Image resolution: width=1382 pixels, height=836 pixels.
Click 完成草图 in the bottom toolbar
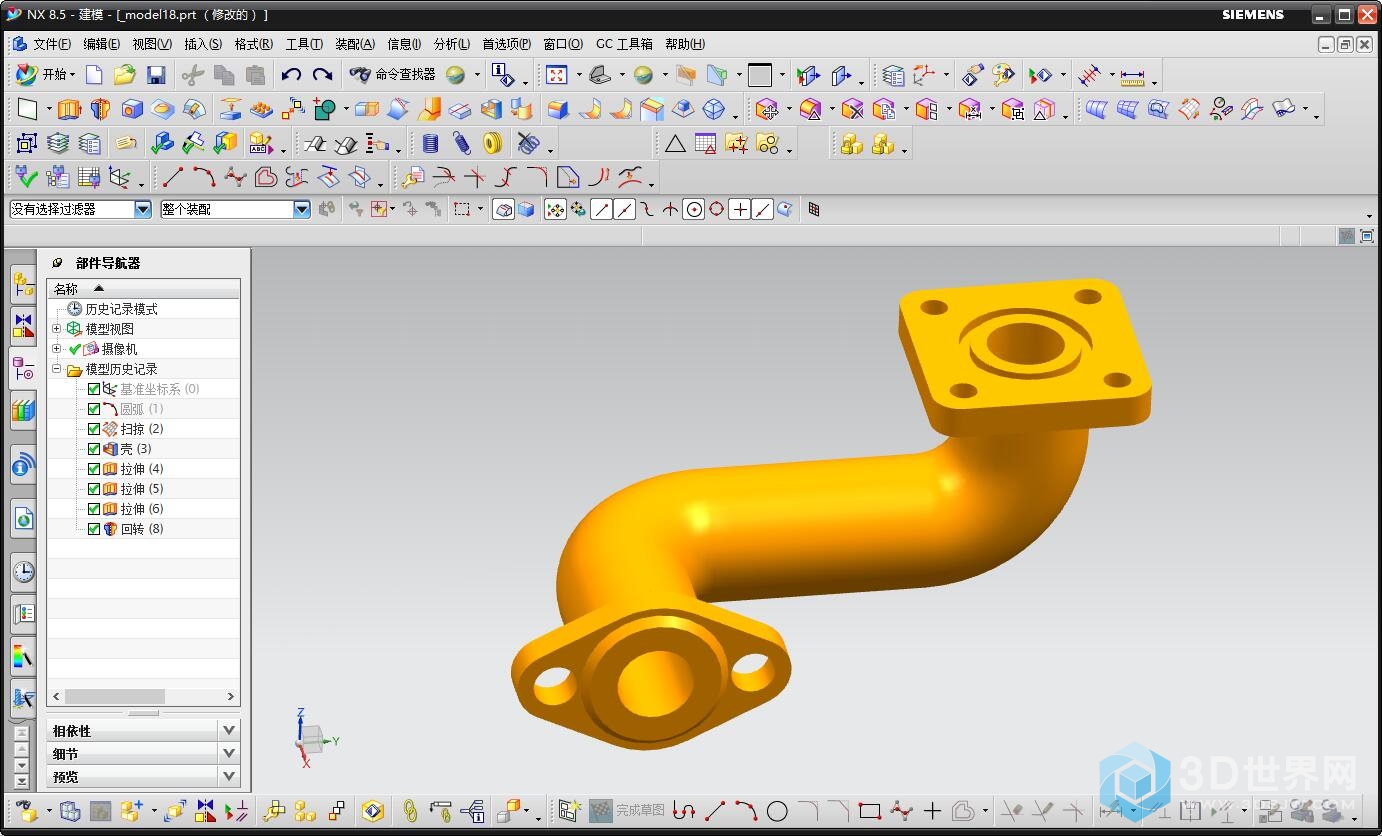(640, 811)
